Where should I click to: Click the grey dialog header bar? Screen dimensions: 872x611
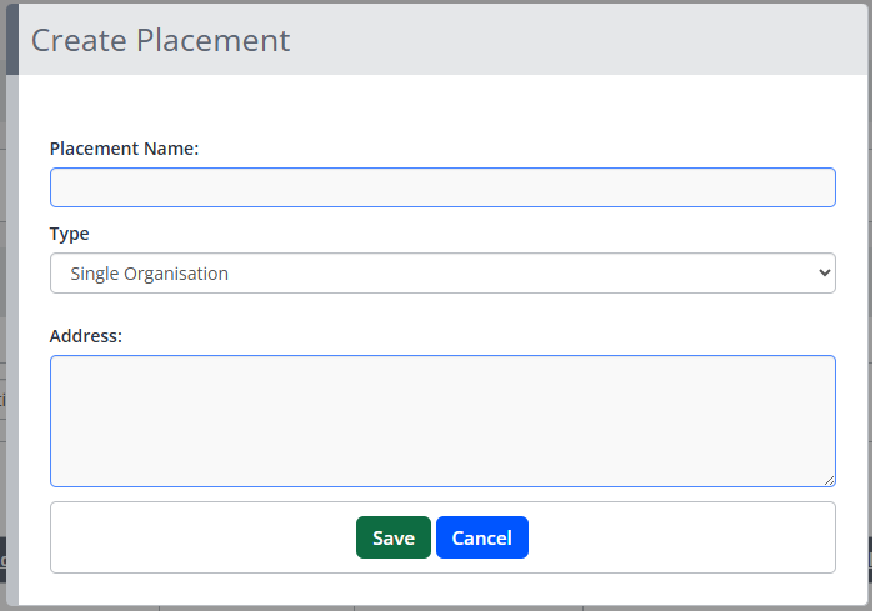click(x=580, y=40)
